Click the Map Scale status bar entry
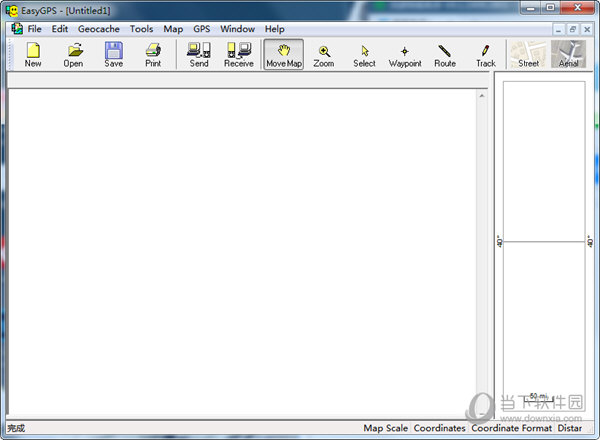 (x=386, y=428)
